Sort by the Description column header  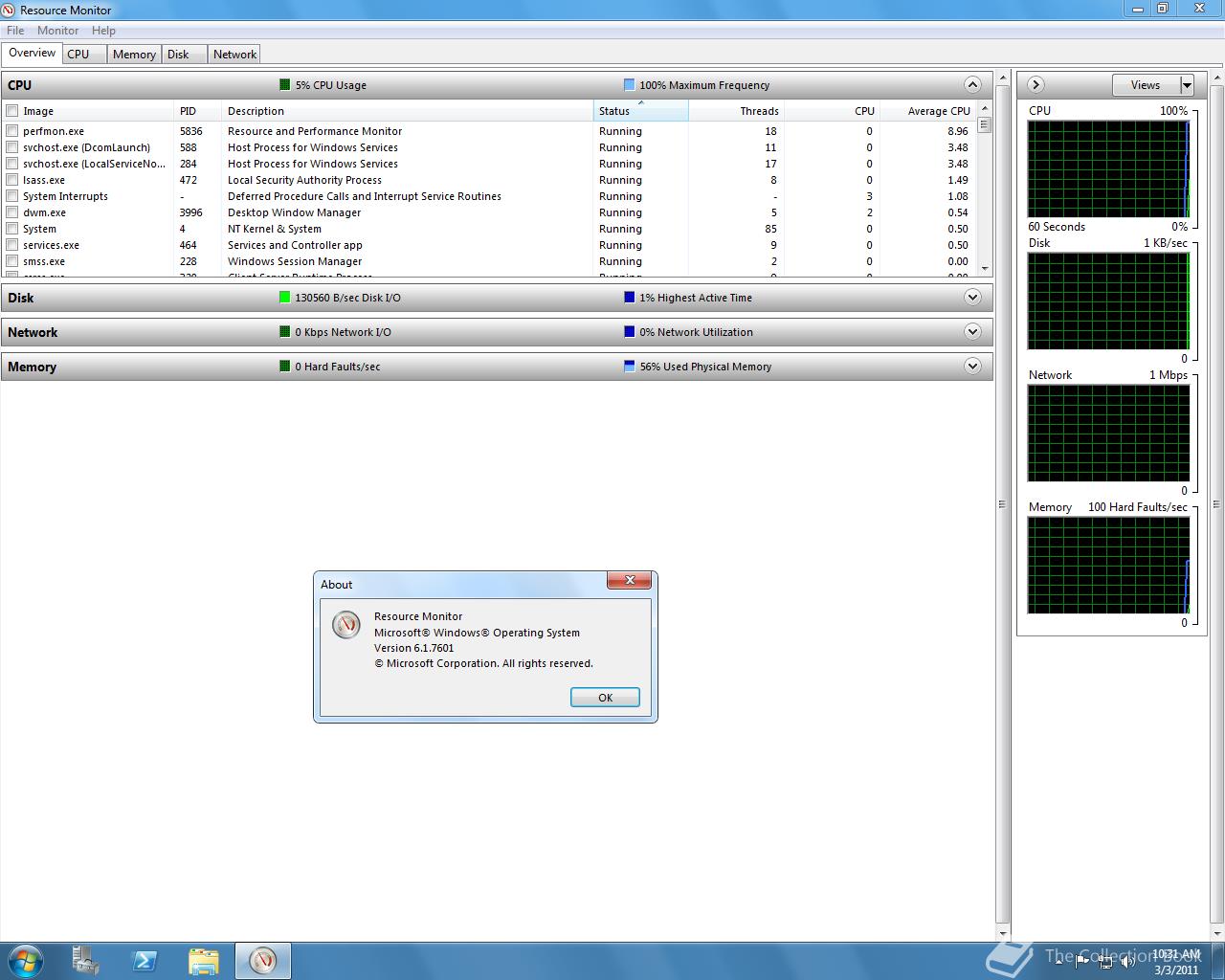click(x=407, y=111)
